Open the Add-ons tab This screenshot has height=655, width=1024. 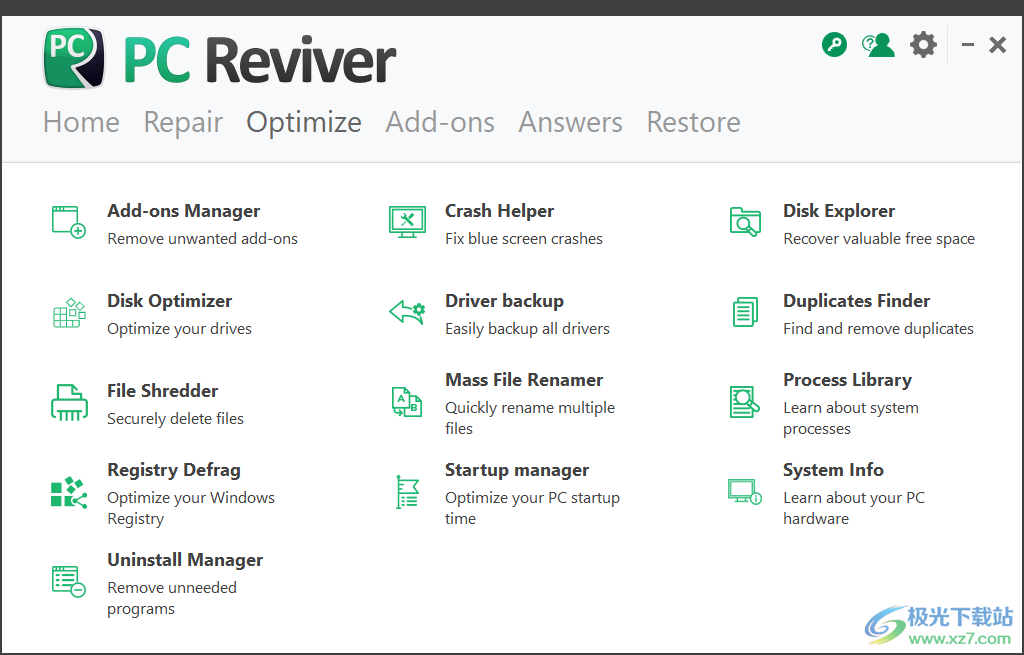coord(440,122)
